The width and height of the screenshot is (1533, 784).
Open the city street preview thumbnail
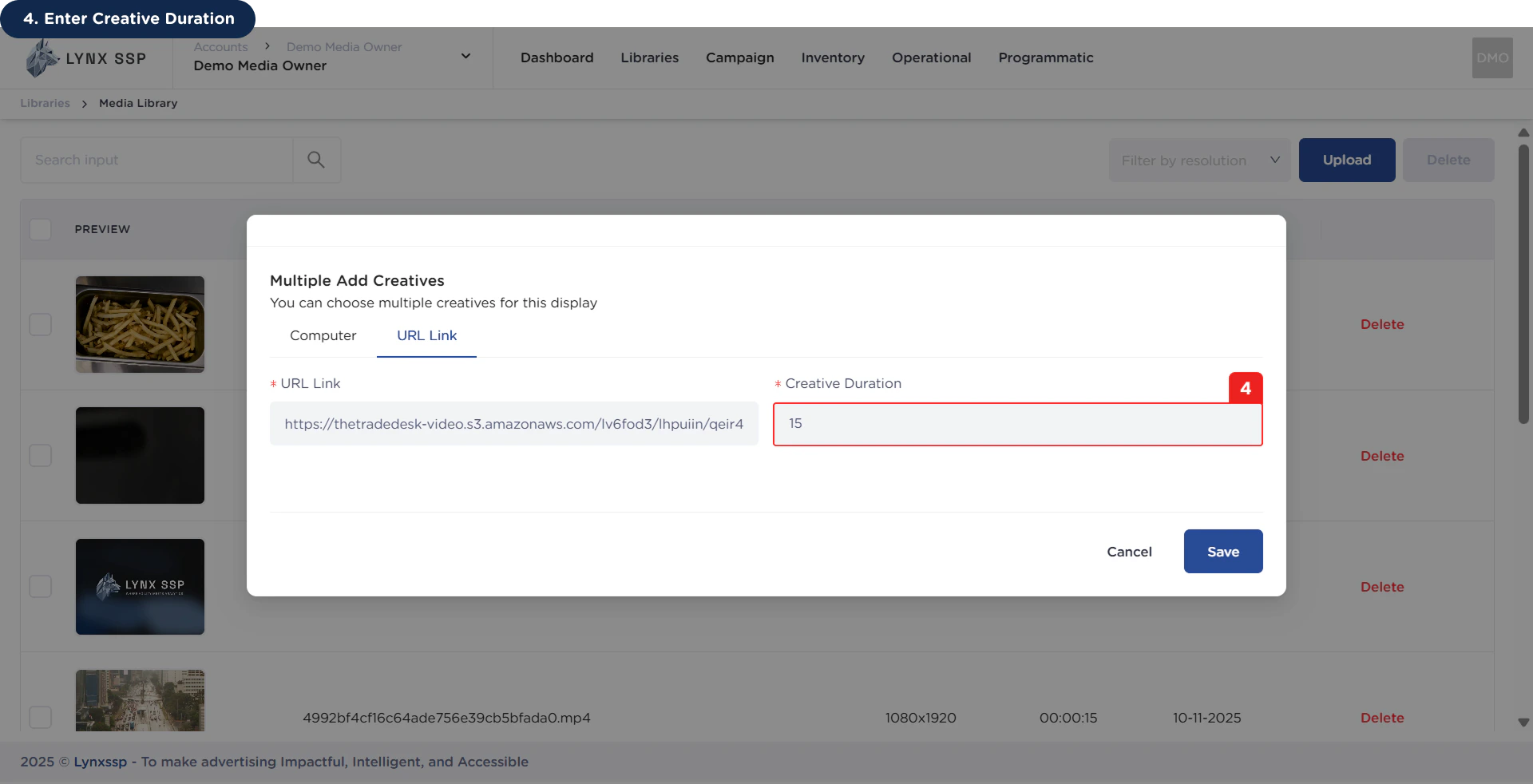click(x=140, y=700)
